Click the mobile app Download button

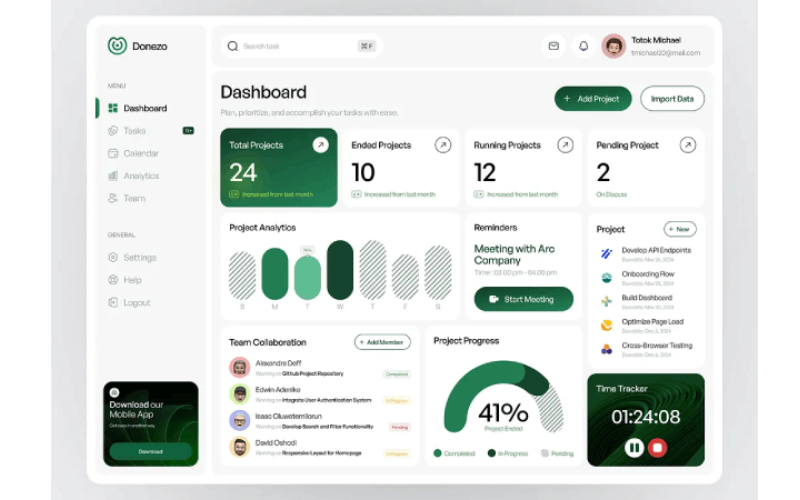pos(151,452)
